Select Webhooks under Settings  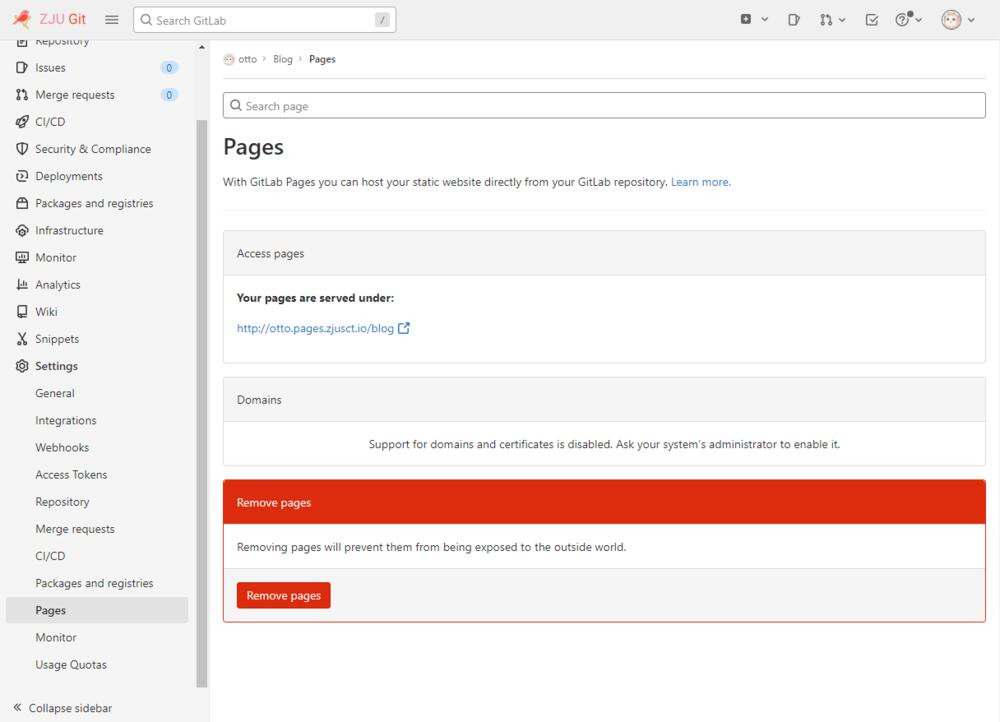point(62,448)
